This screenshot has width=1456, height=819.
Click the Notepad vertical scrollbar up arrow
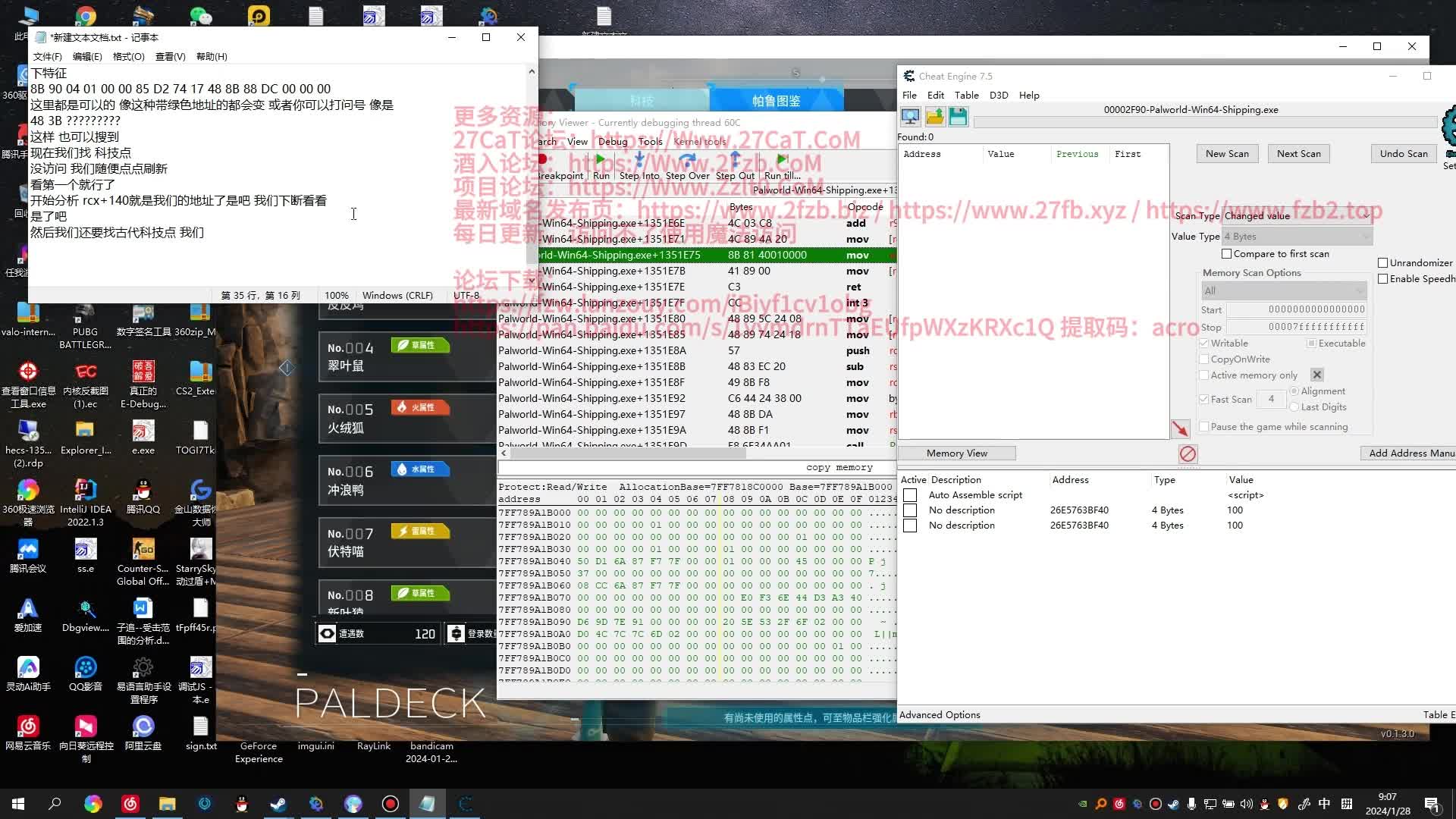click(531, 72)
